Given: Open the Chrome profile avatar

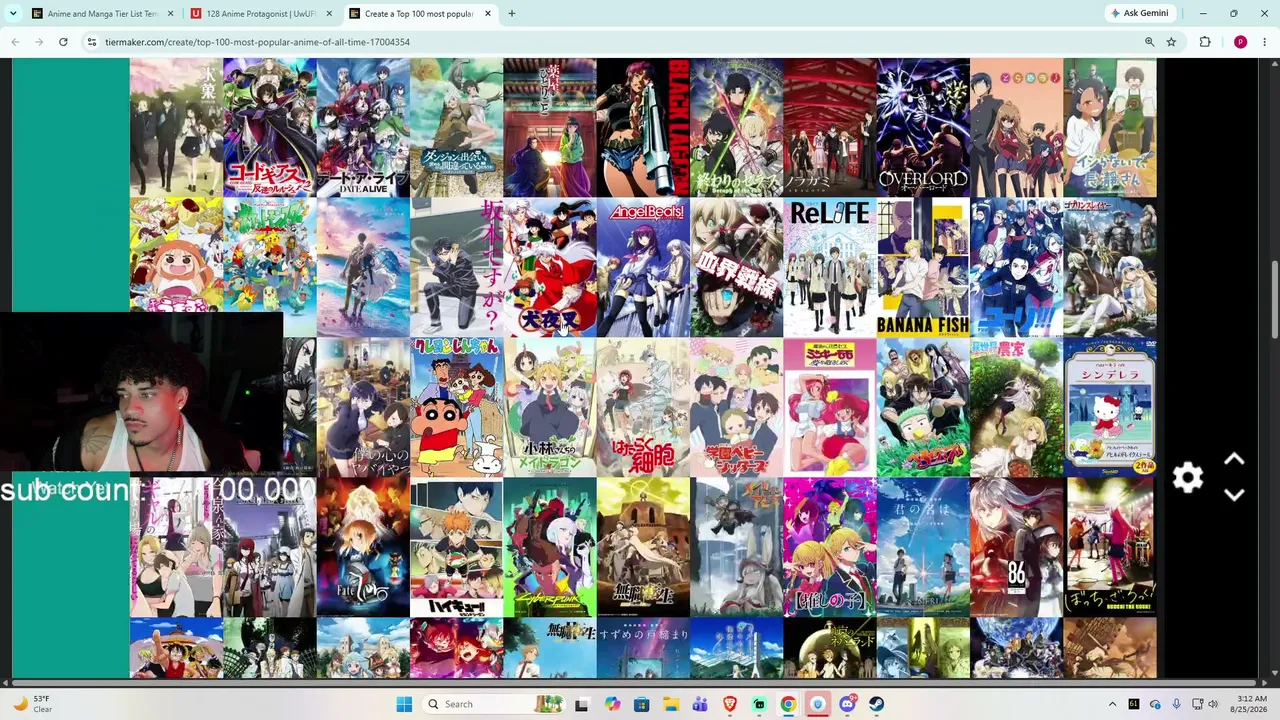Looking at the screenshot, I should pyautogui.click(x=1240, y=42).
